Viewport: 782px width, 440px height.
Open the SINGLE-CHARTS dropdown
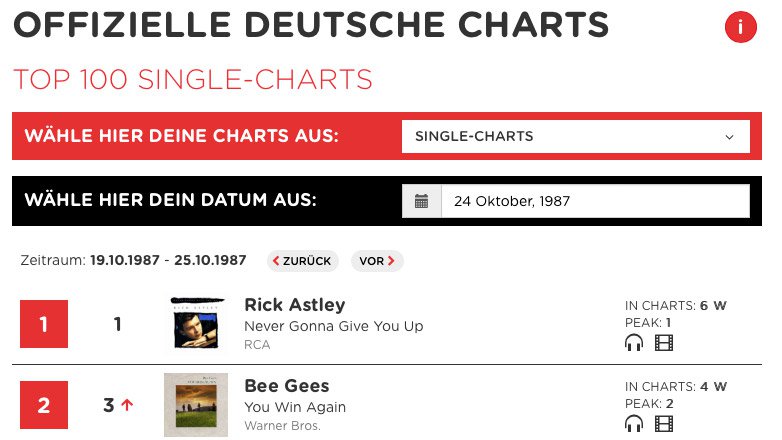tap(576, 136)
